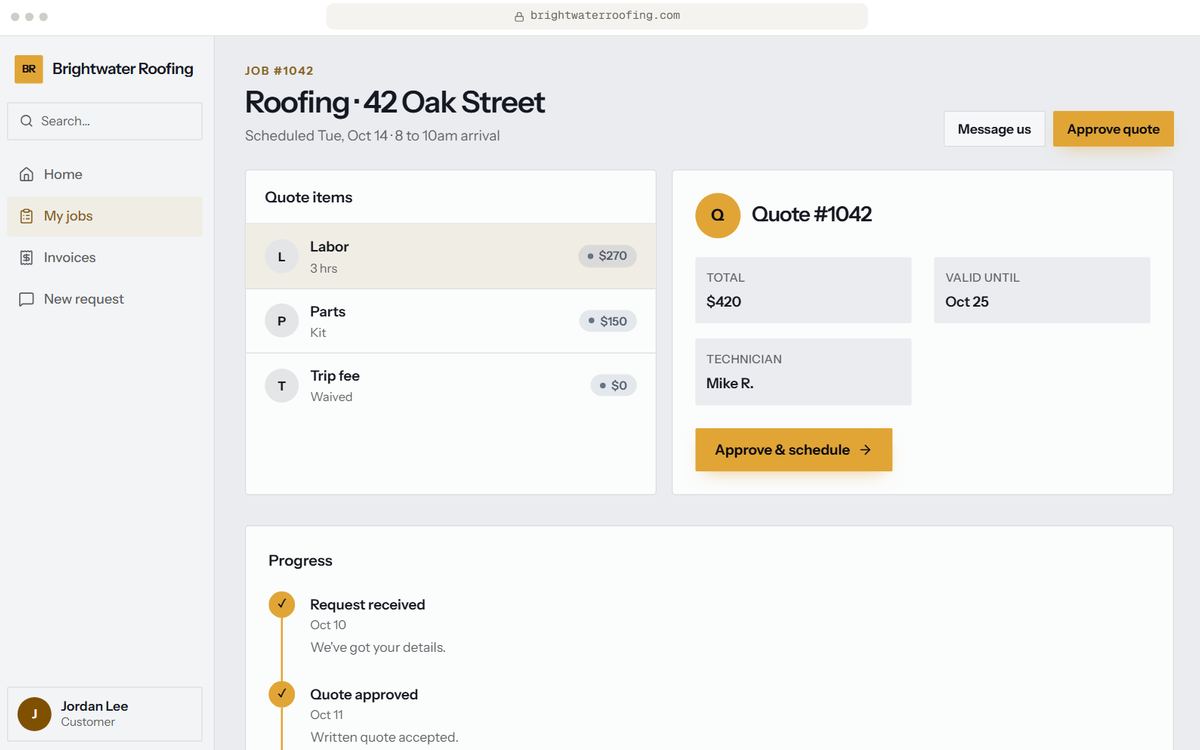Click the $150 price chip
Screen dimensions: 1200x750
[x=608, y=321]
